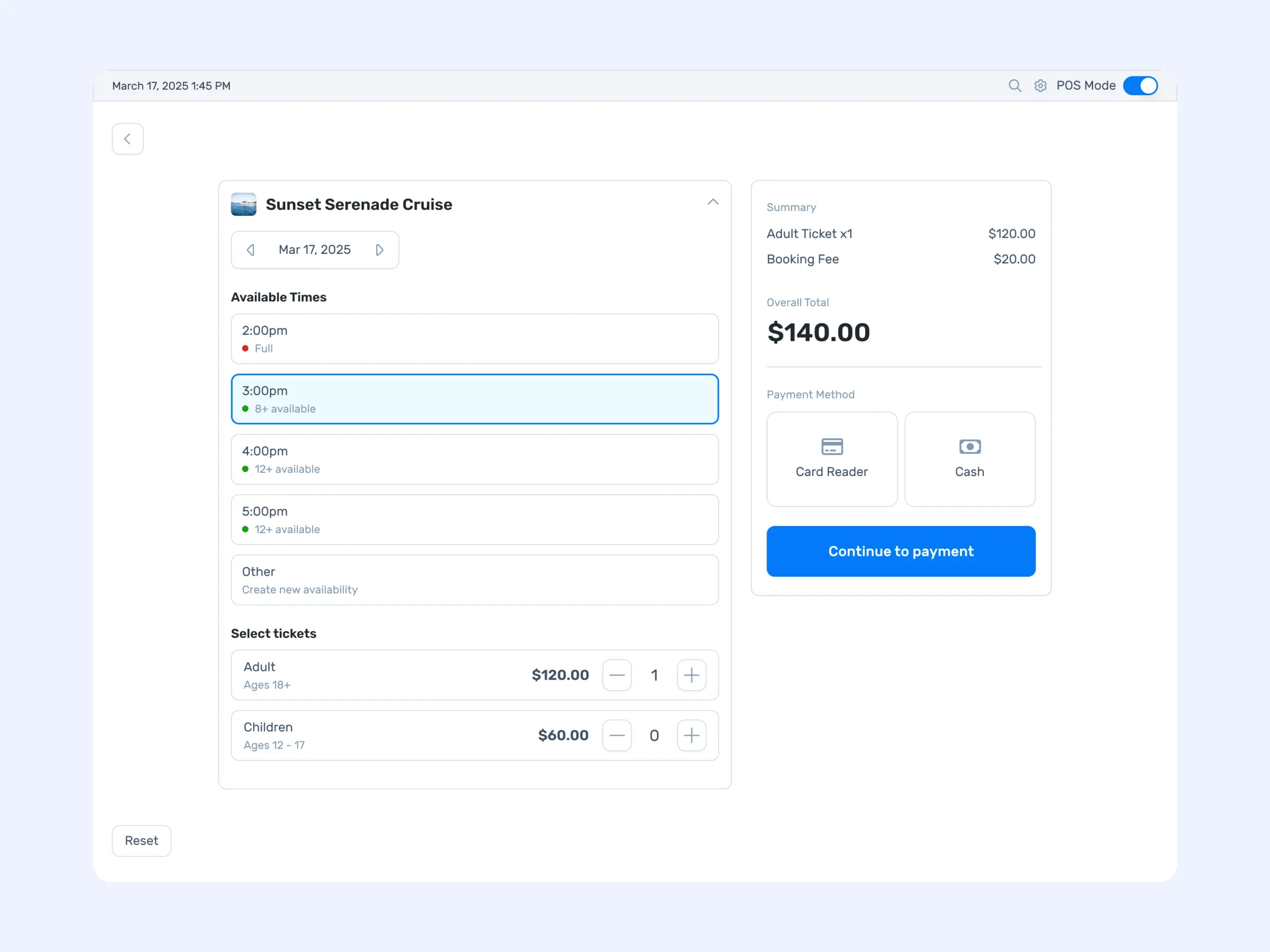The width and height of the screenshot is (1270, 952).
Task: Click the $20.00 booking fee amount
Action: point(1014,259)
